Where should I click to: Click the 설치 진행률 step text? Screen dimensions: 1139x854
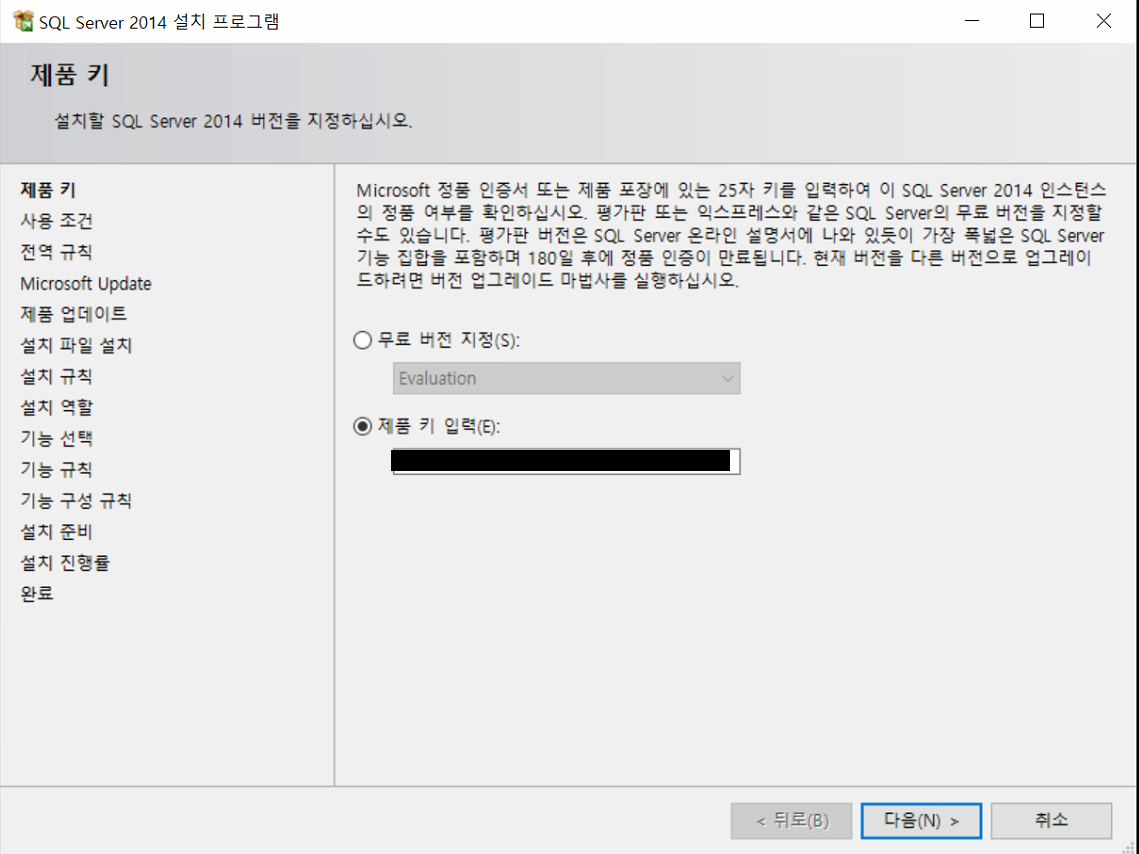pos(65,563)
